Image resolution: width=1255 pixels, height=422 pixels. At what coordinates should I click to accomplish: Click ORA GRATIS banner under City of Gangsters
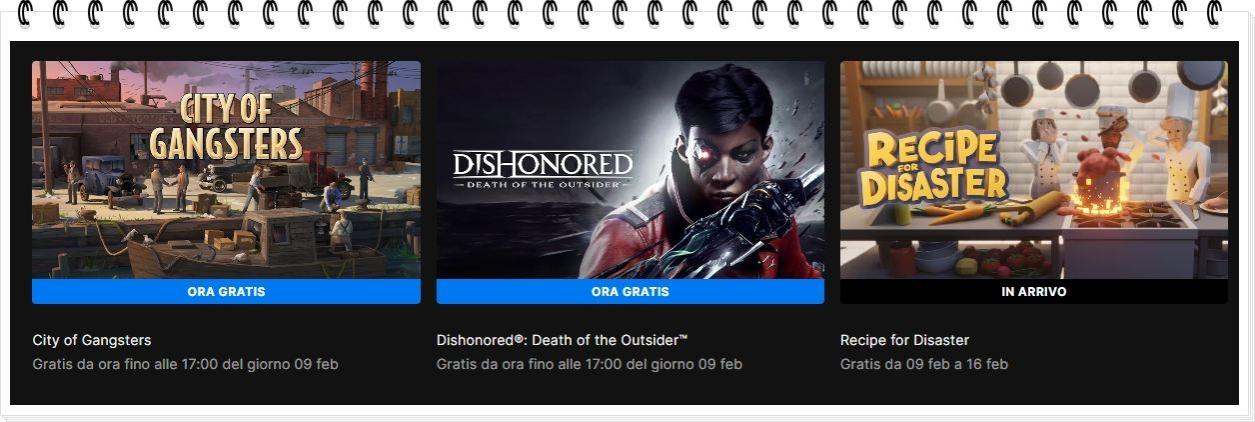[226, 292]
